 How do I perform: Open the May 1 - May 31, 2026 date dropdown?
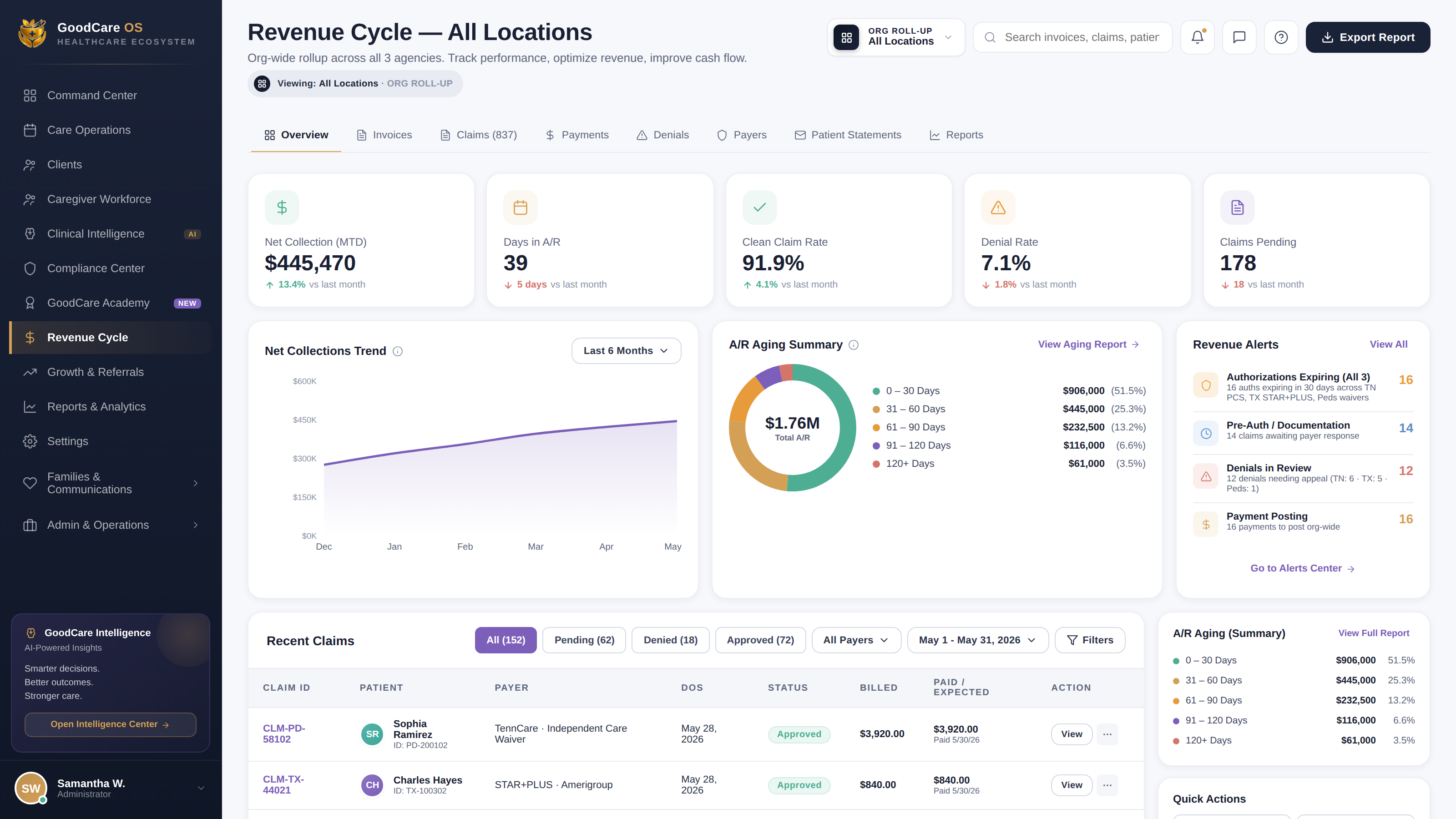[x=977, y=640]
